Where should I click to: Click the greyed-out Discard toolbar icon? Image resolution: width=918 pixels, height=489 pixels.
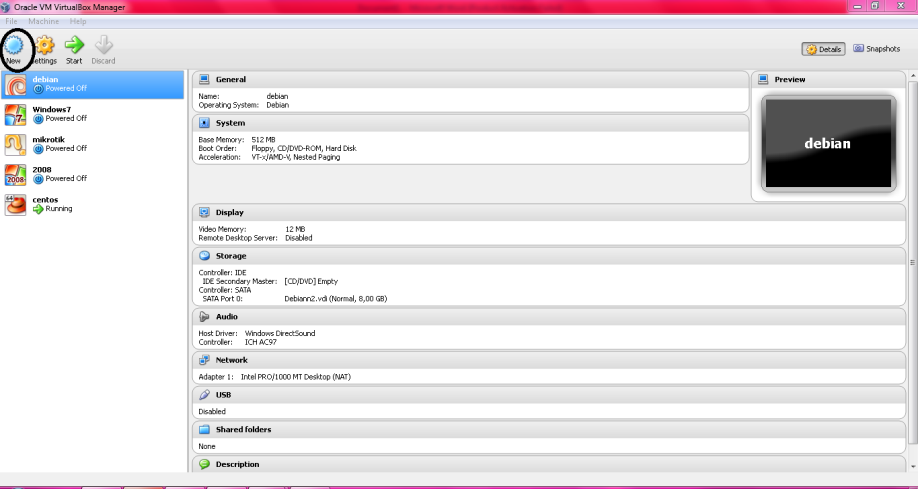[x=104, y=45]
